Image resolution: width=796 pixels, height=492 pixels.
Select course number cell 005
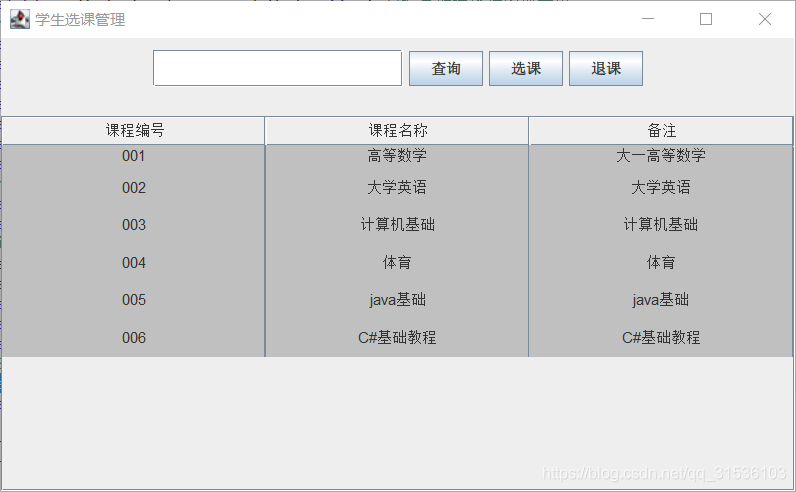(134, 300)
